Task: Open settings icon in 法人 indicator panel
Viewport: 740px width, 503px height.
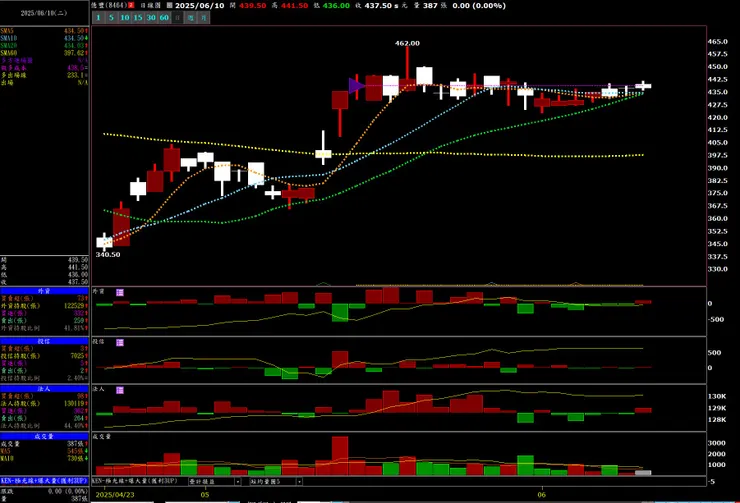Action: [x=120, y=390]
